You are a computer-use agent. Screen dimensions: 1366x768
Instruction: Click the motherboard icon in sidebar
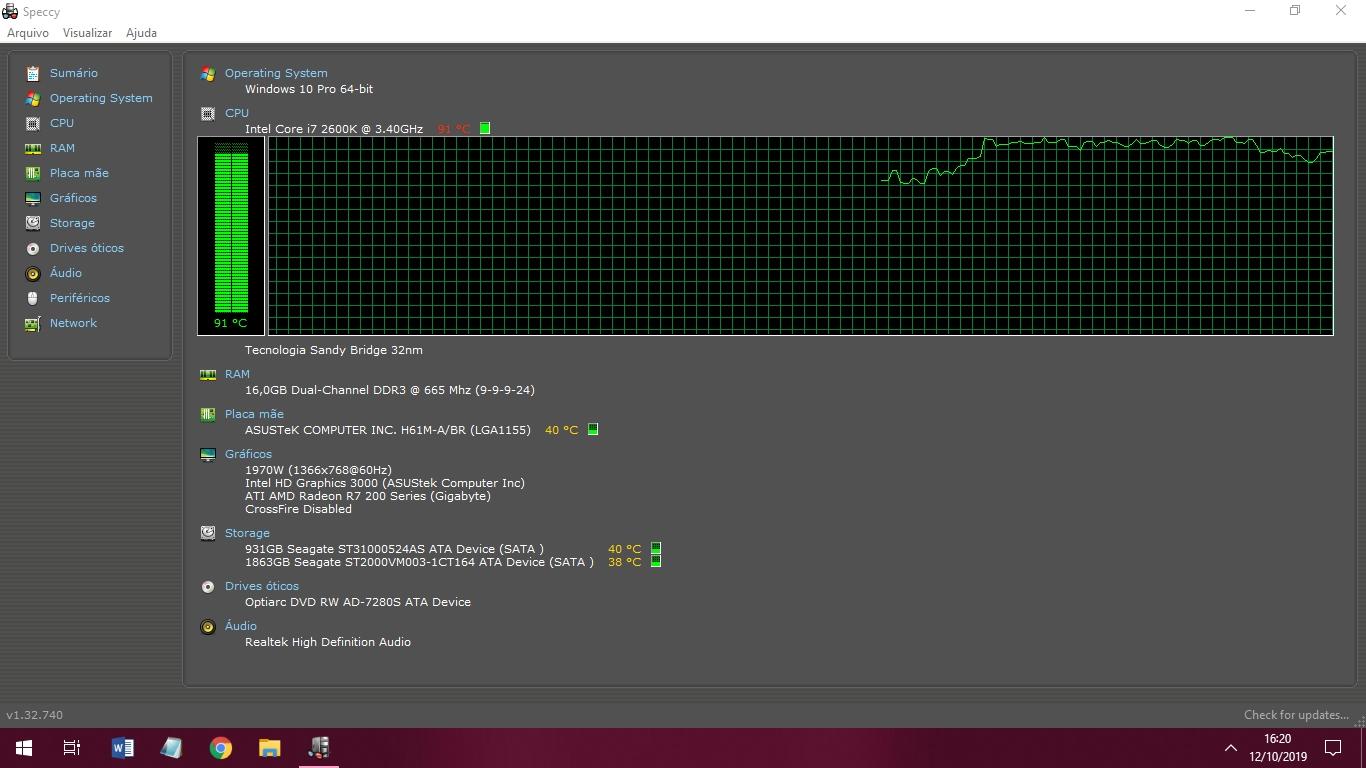[33, 173]
